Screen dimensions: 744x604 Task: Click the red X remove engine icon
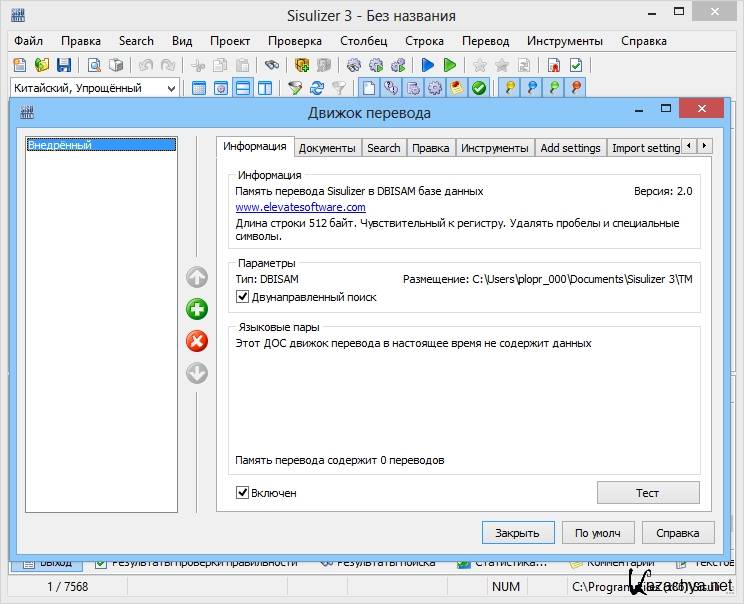197,341
